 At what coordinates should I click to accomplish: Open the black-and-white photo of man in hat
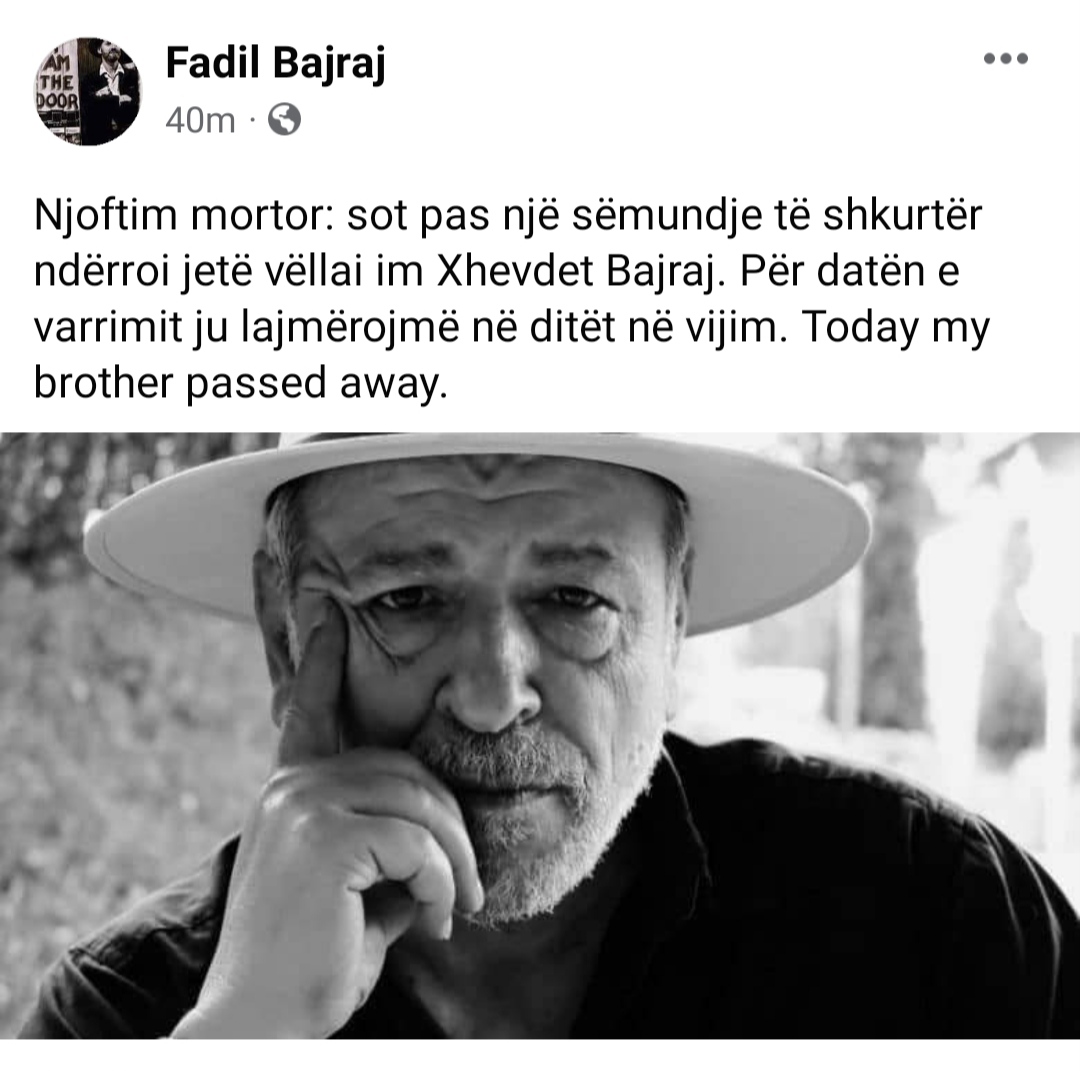(540, 735)
